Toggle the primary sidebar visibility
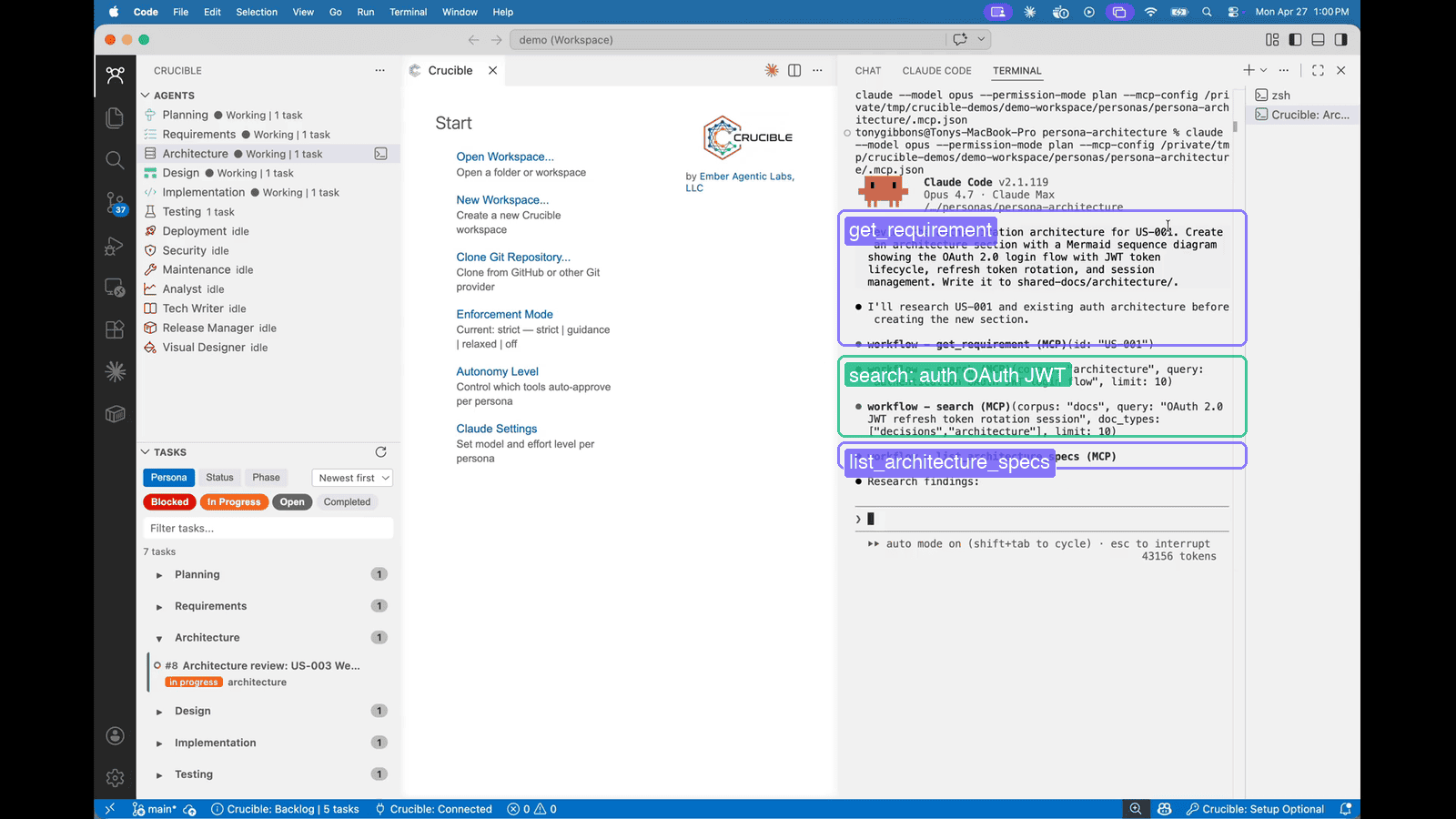The image size is (1456, 819). coord(1295,40)
